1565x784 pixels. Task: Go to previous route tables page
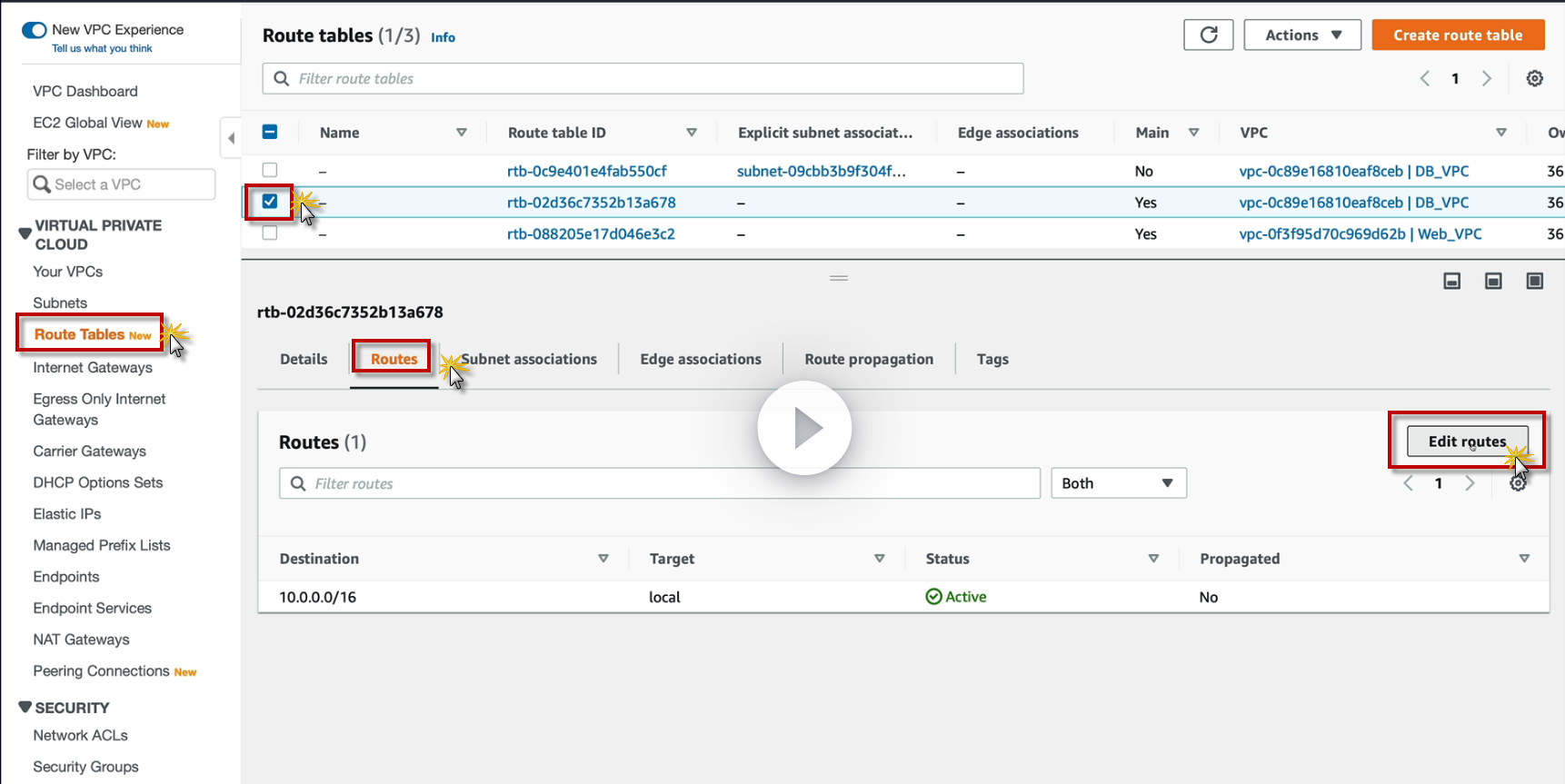pyautogui.click(x=1425, y=78)
